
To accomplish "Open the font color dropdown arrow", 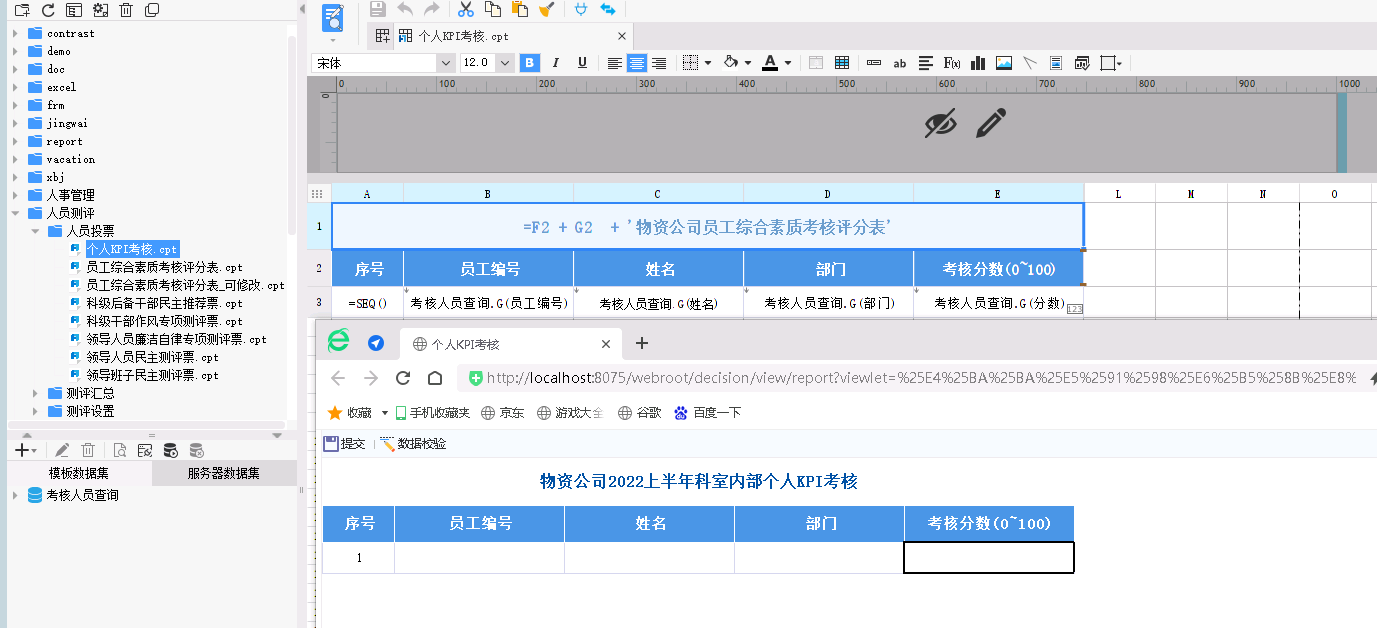I will point(788,63).
